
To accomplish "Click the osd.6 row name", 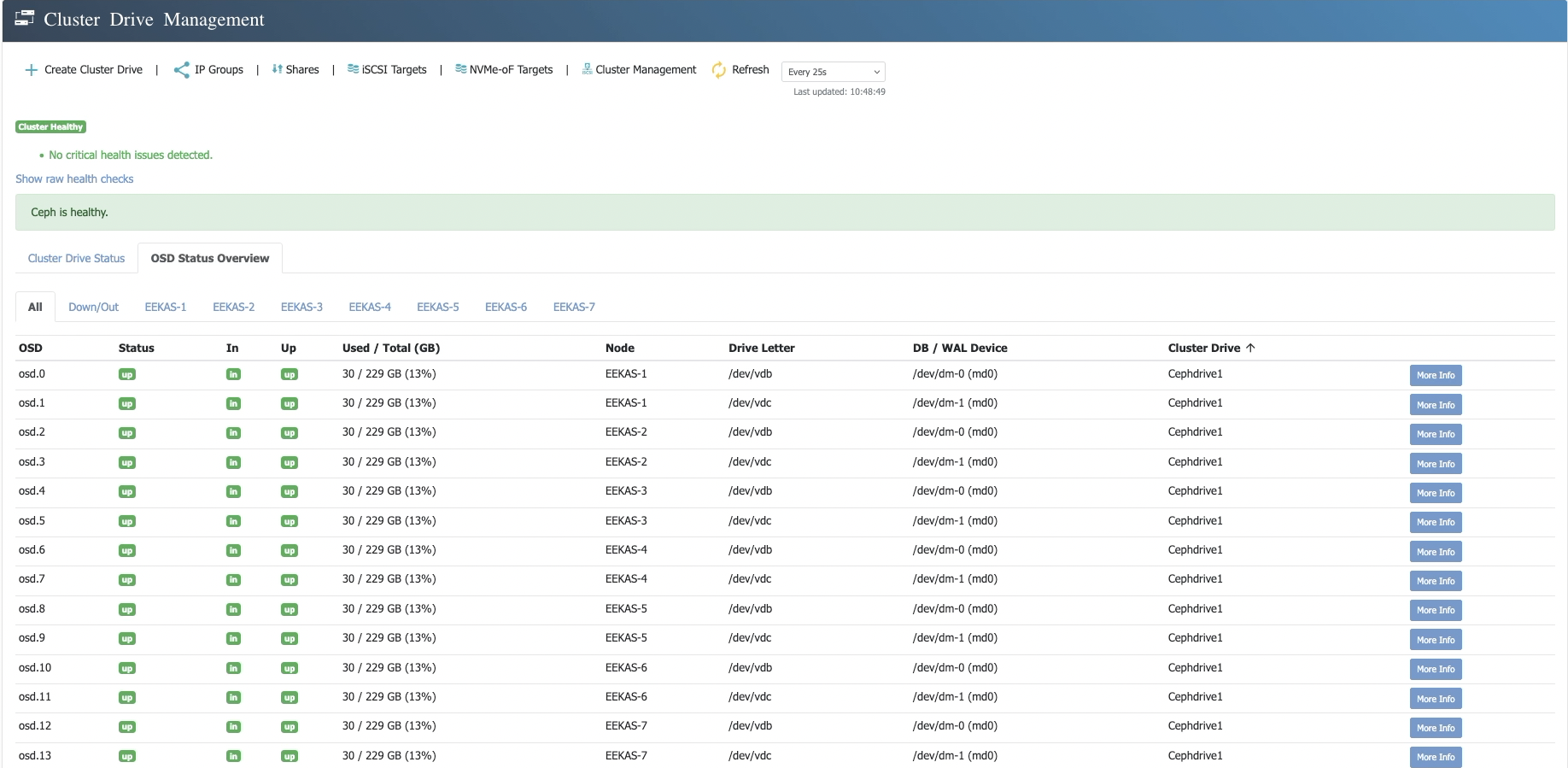I will pos(32,549).
